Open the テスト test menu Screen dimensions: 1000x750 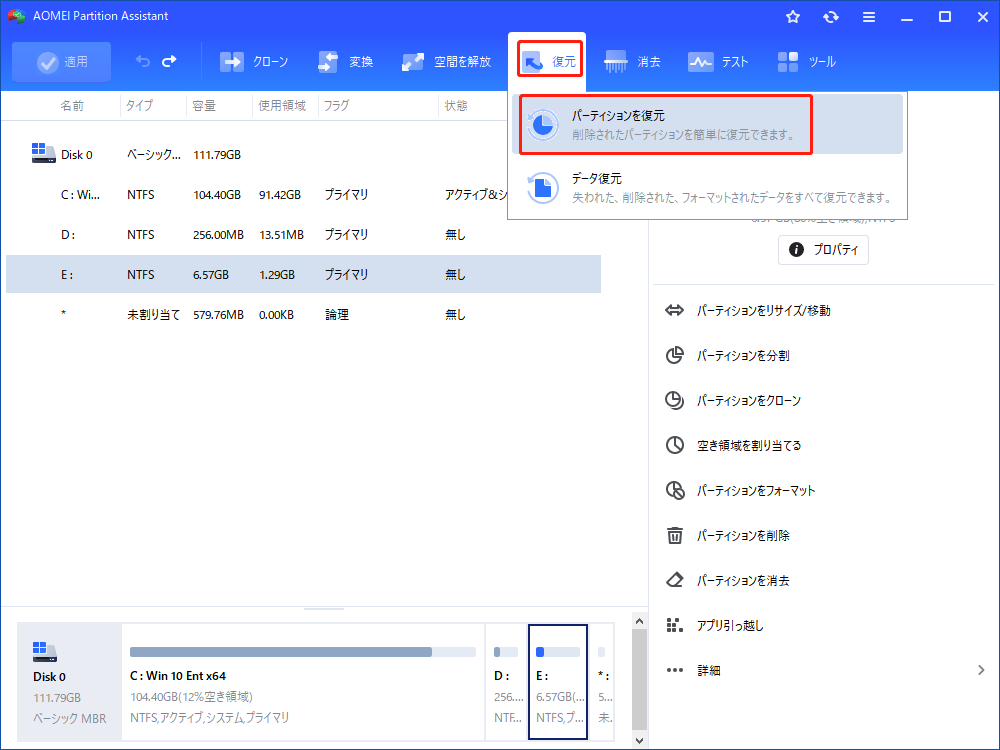tap(718, 62)
